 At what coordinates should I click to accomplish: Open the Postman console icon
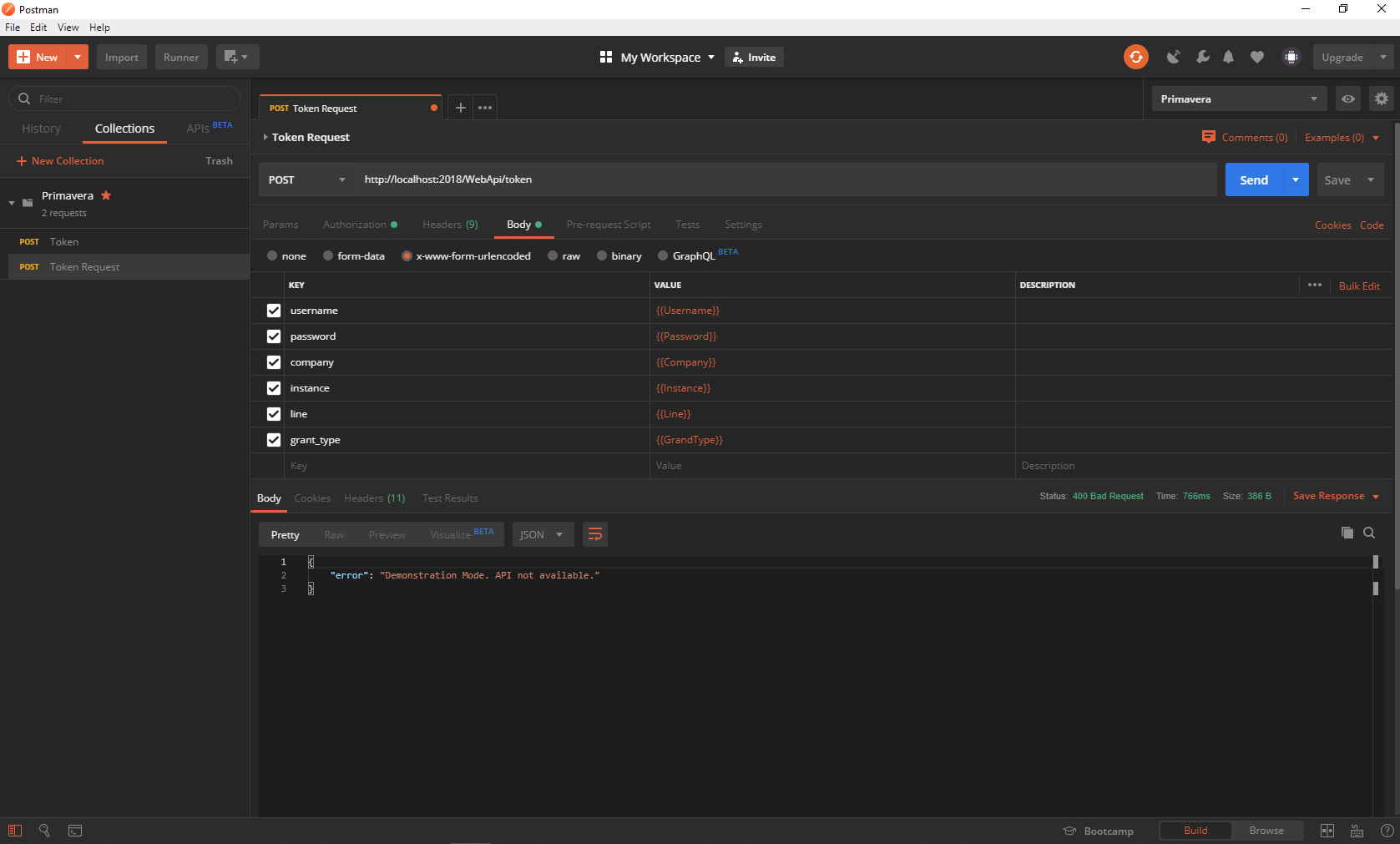75,831
